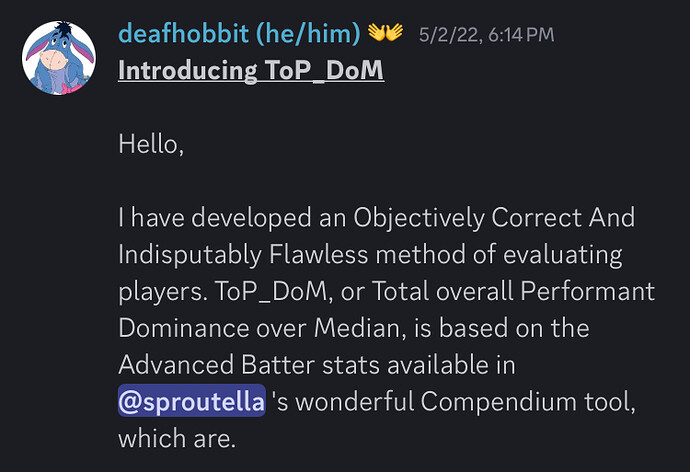Click the word wonderful after the mention

[355, 402]
